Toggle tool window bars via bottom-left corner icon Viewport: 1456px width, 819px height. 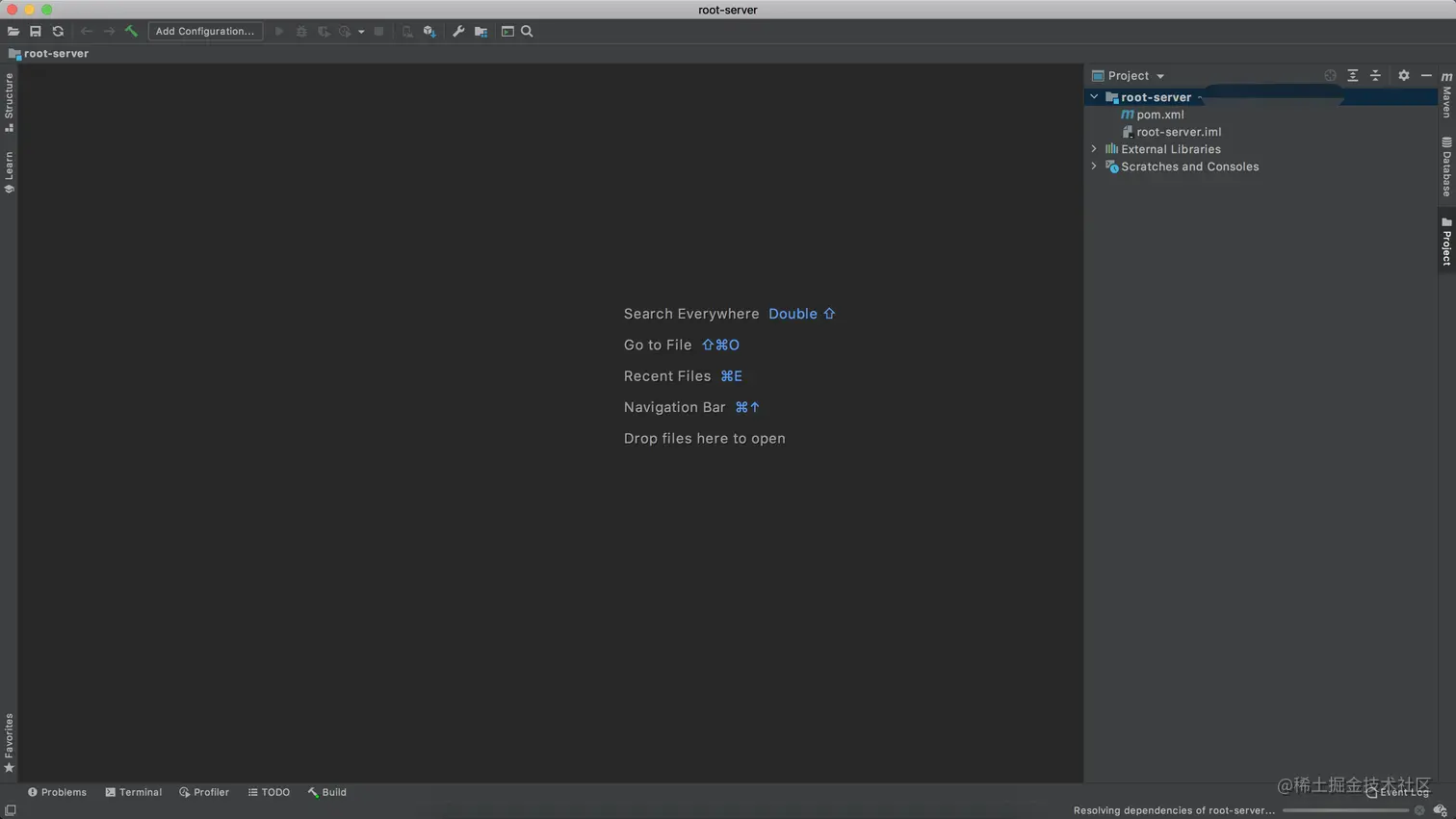click(11, 810)
